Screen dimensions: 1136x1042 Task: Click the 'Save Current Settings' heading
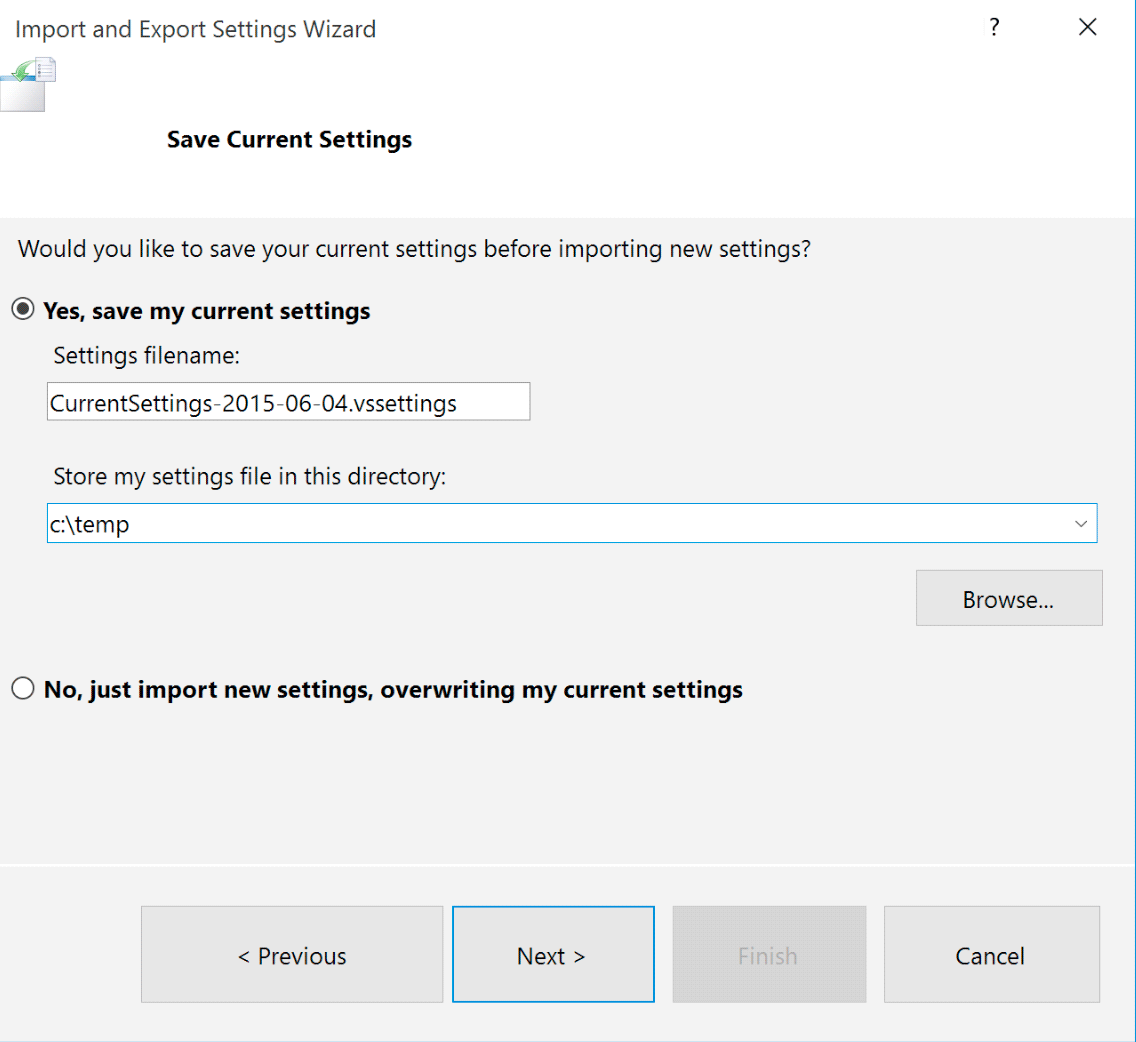coord(289,139)
